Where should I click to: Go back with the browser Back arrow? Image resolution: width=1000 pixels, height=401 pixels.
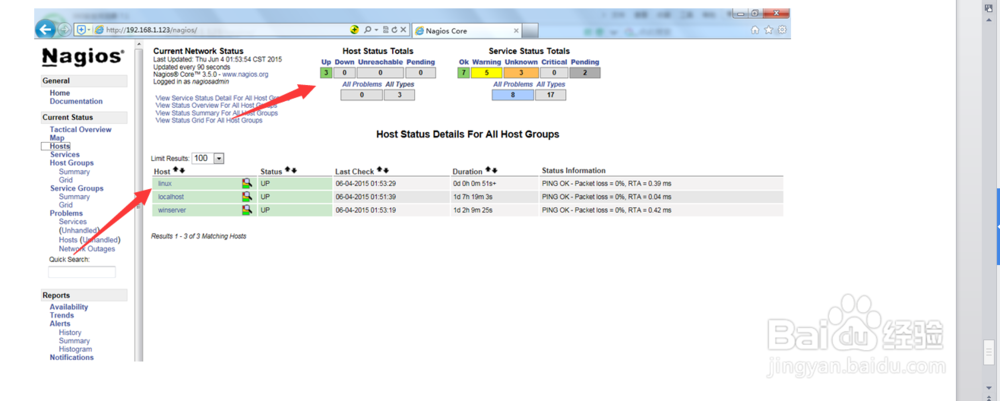pyautogui.click(x=45, y=29)
